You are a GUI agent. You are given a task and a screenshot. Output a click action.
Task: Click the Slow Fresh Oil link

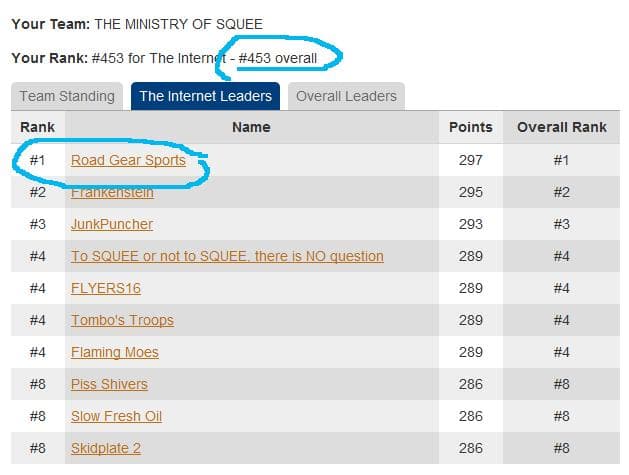[x=116, y=416]
